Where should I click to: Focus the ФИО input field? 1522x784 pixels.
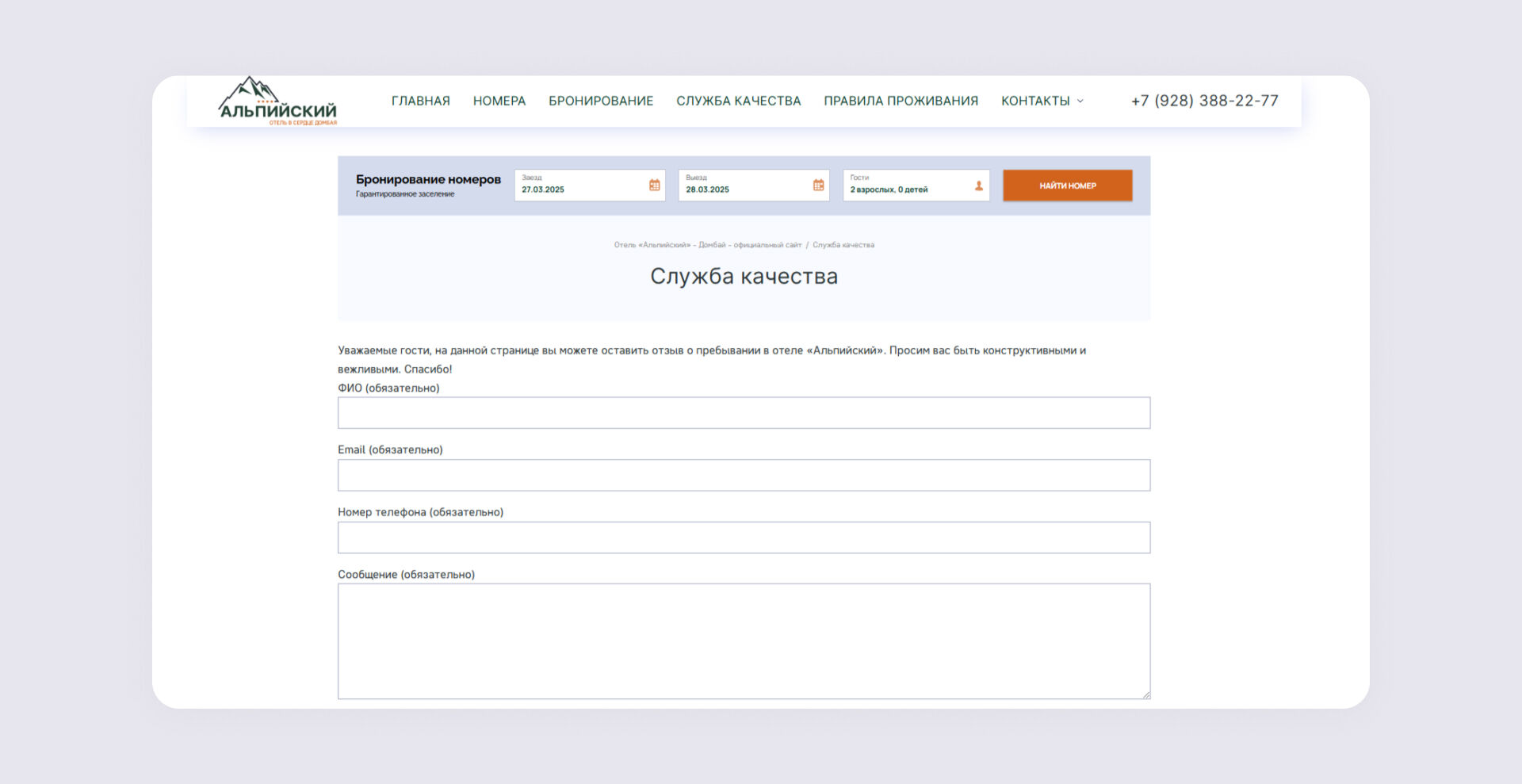[744, 413]
